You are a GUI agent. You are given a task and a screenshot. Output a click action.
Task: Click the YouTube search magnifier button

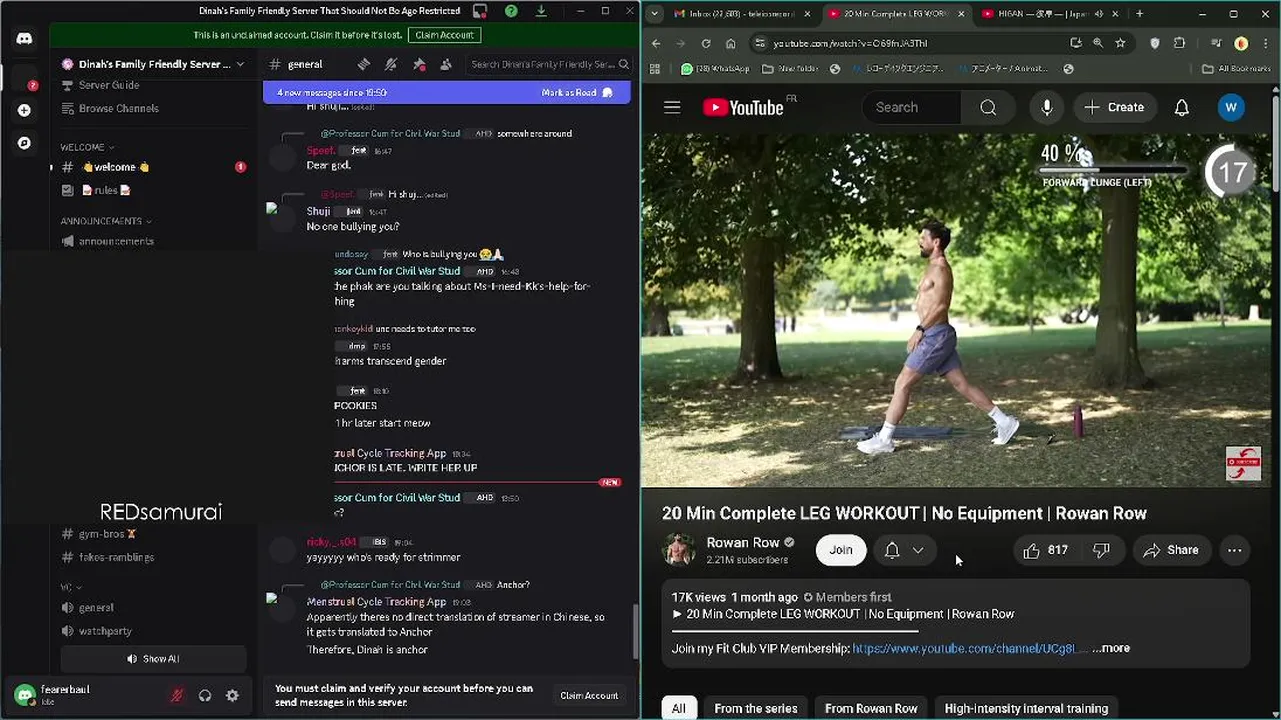[x=988, y=107]
